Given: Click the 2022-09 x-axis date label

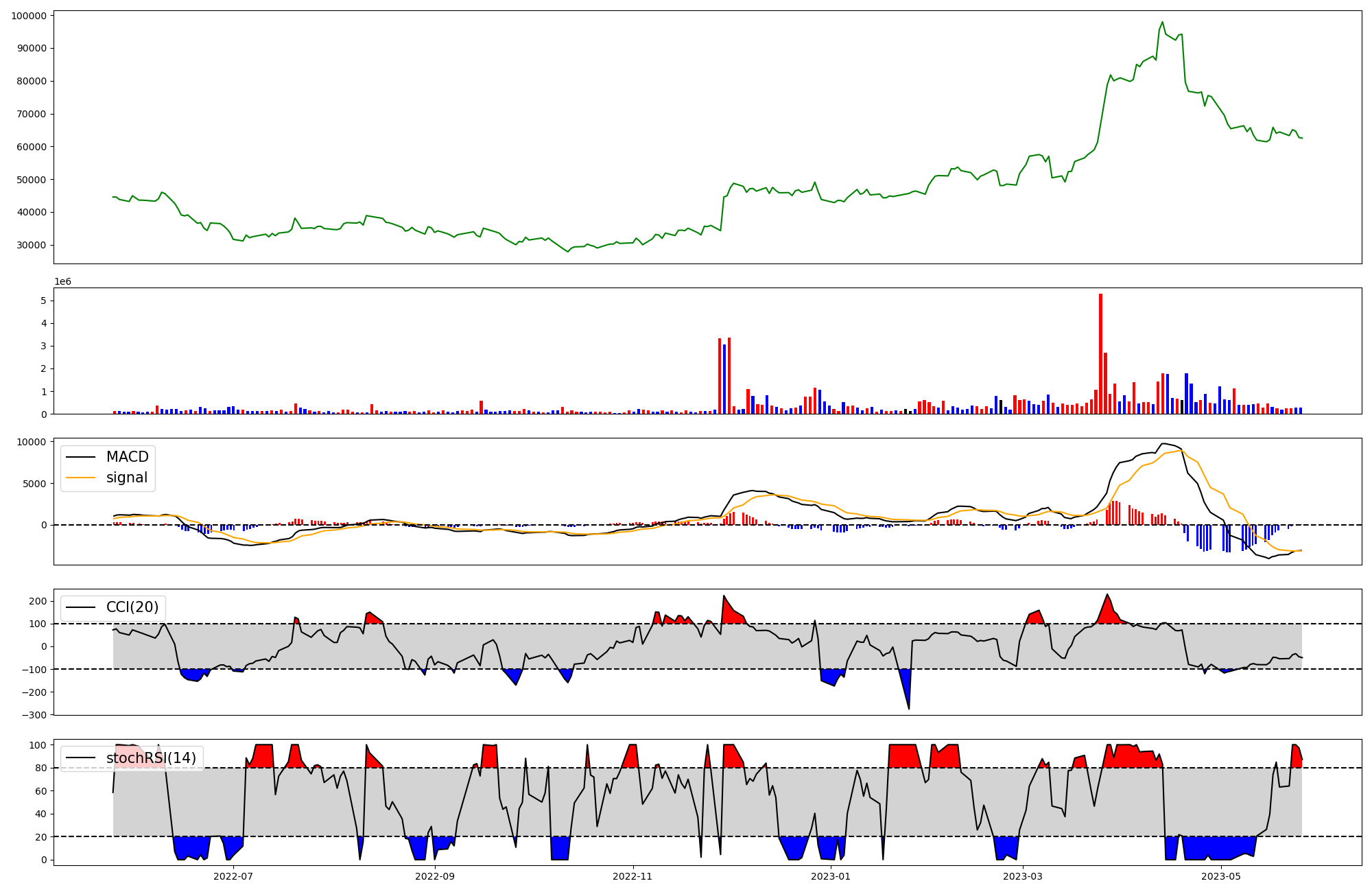Looking at the screenshot, I should pyautogui.click(x=434, y=876).
